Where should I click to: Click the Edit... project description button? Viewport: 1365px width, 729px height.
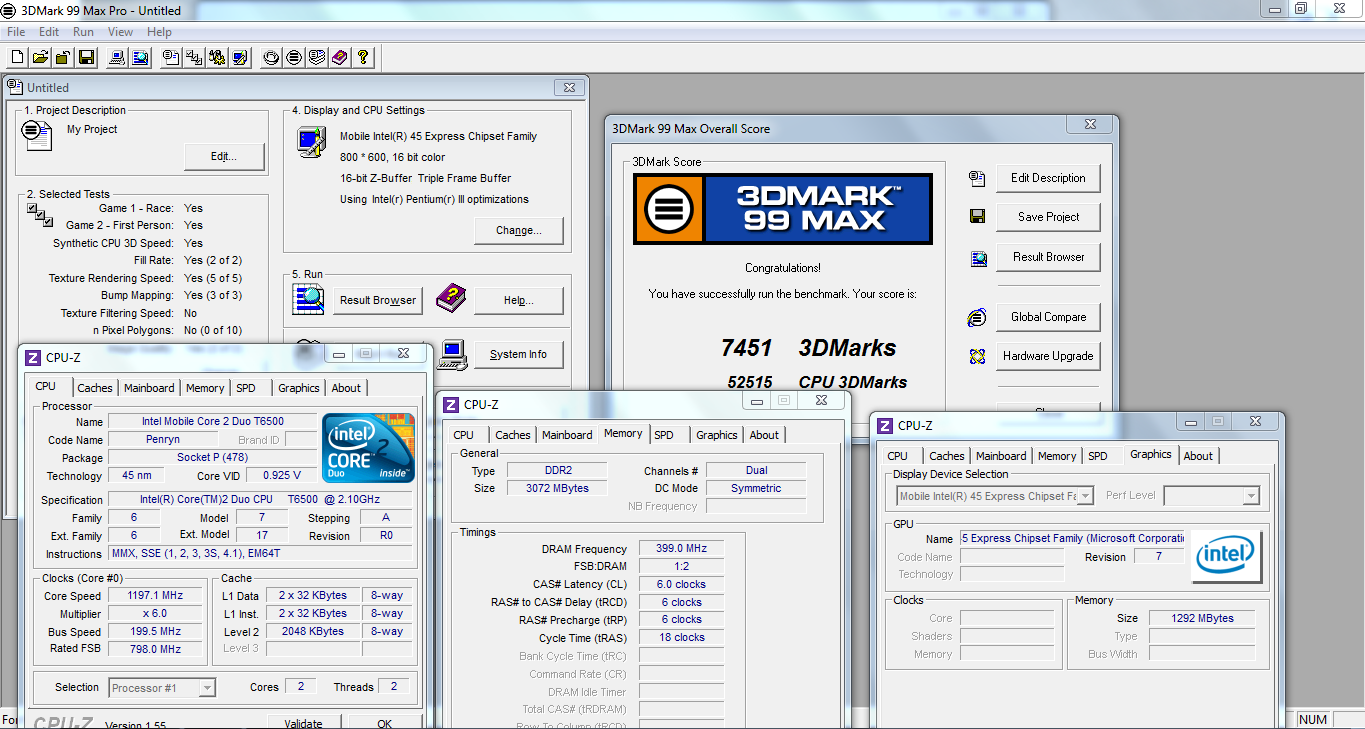coord(224,157)
